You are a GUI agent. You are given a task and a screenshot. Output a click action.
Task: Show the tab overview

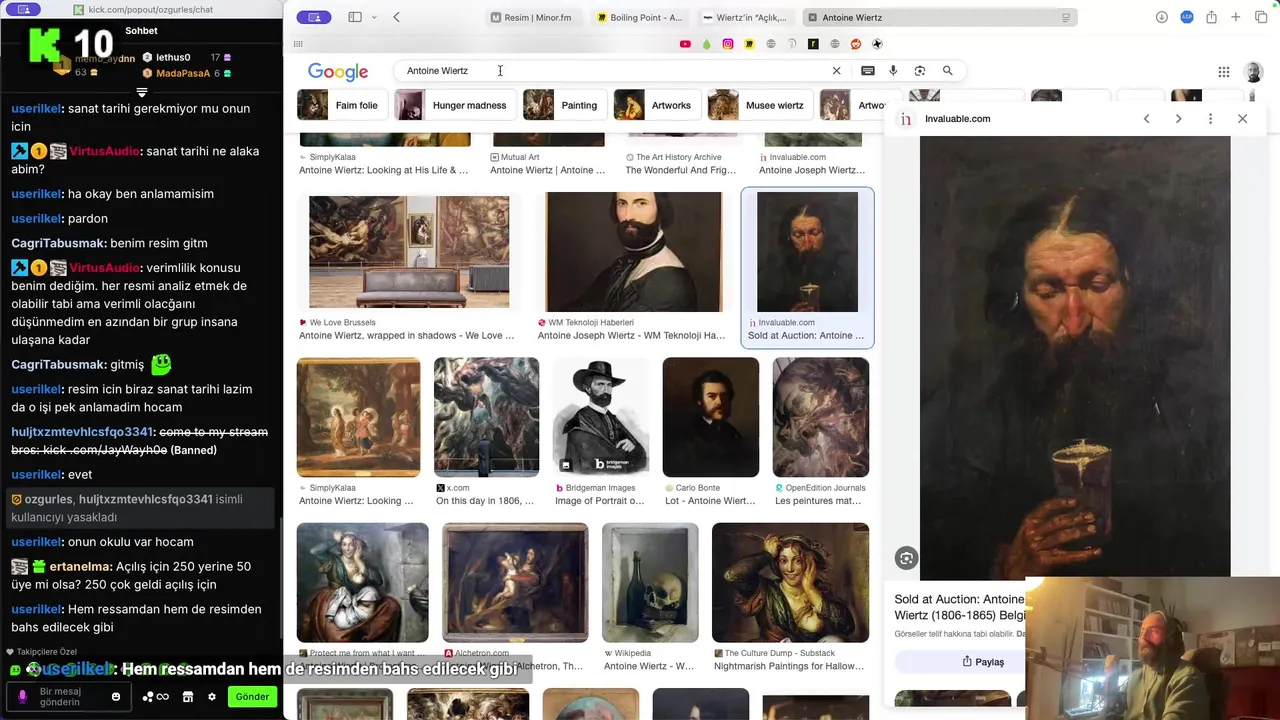1261,17
